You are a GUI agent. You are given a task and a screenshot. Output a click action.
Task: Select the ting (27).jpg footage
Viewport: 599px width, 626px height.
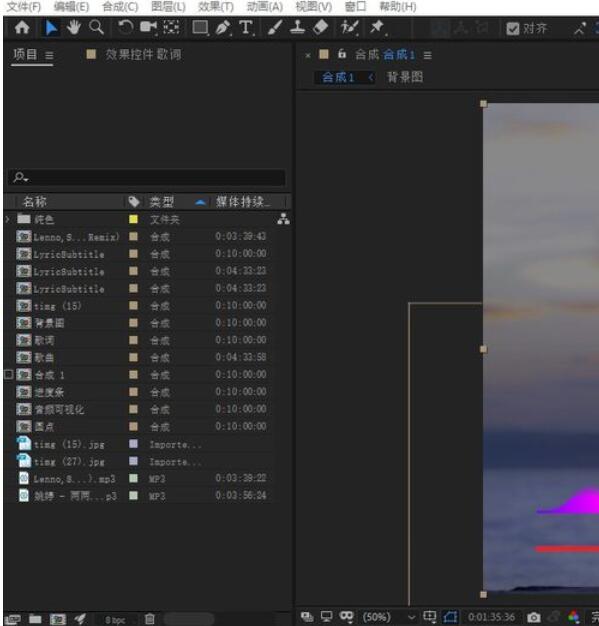69,461
